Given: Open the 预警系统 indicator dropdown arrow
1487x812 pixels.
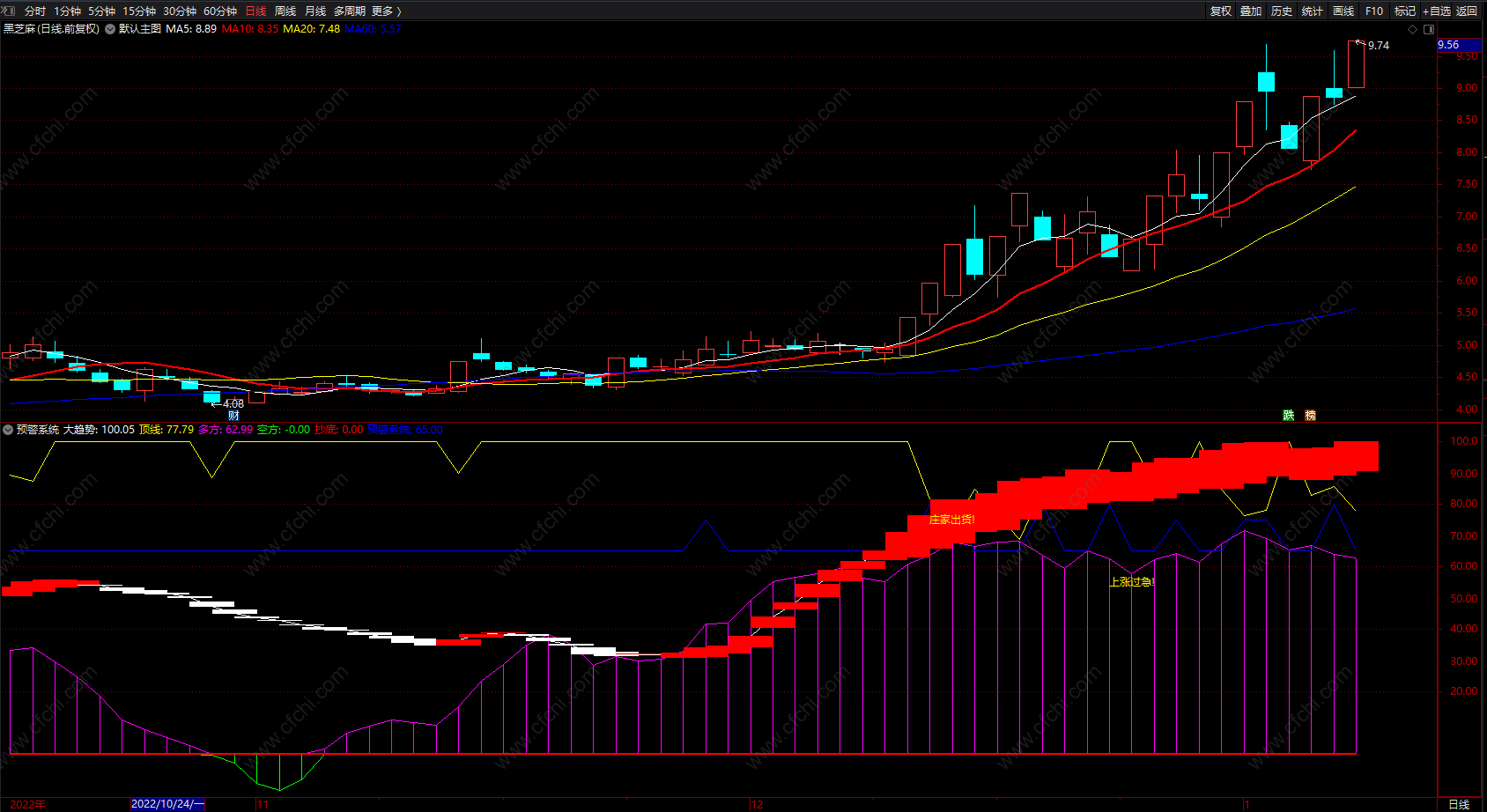Looking at the screenshot, I should click(8, 430).
